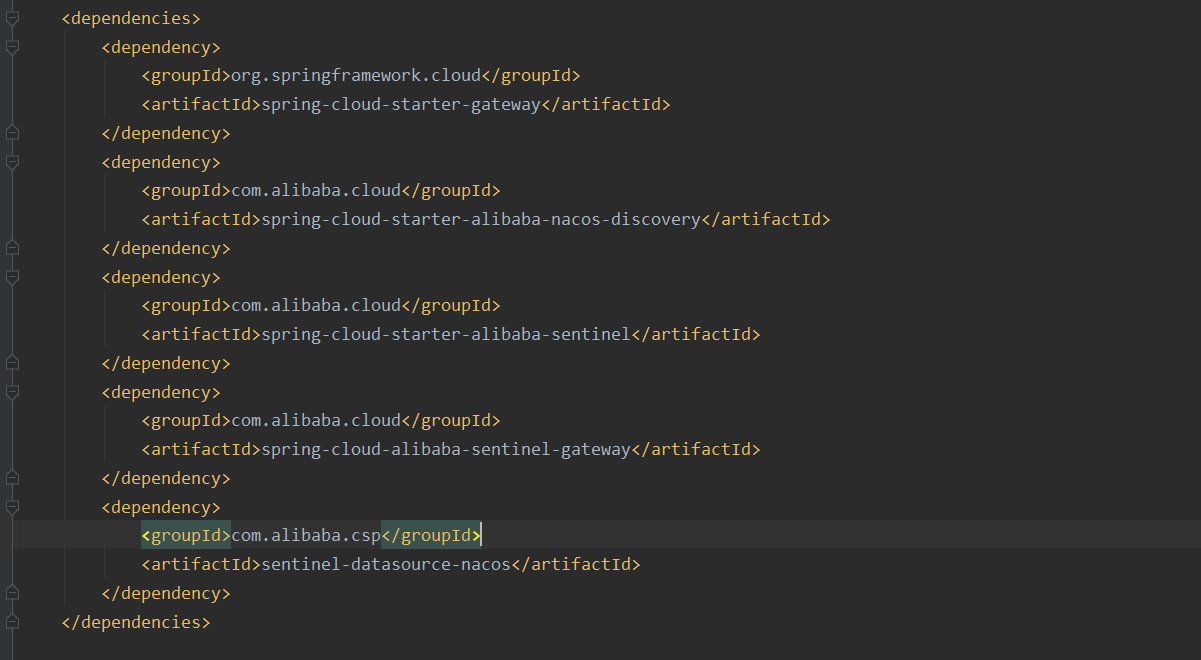Fold dependency opening tag above nacos-discovery block

pyautogui.click(x=12, y=162)
